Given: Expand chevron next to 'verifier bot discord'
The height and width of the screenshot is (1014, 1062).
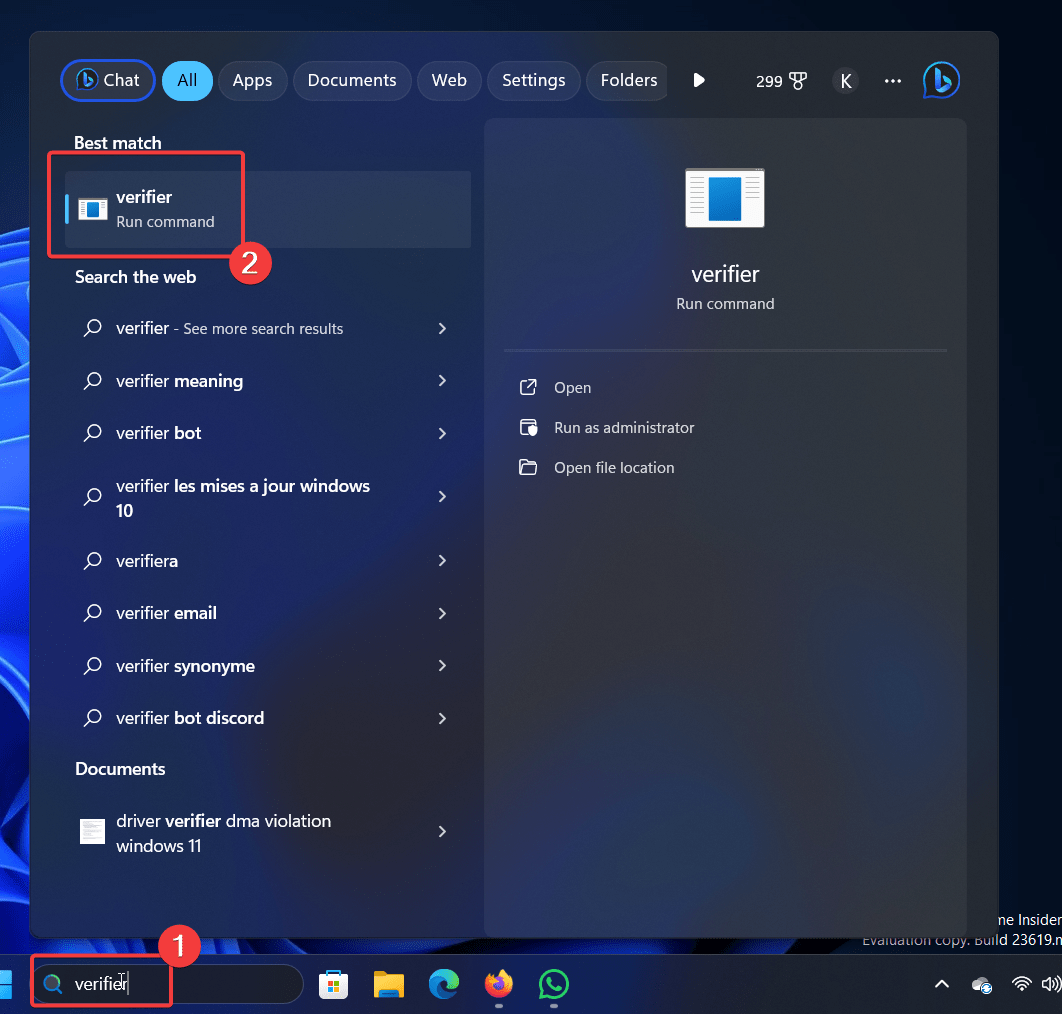Looking at the screenshot, I should (442, 719).
